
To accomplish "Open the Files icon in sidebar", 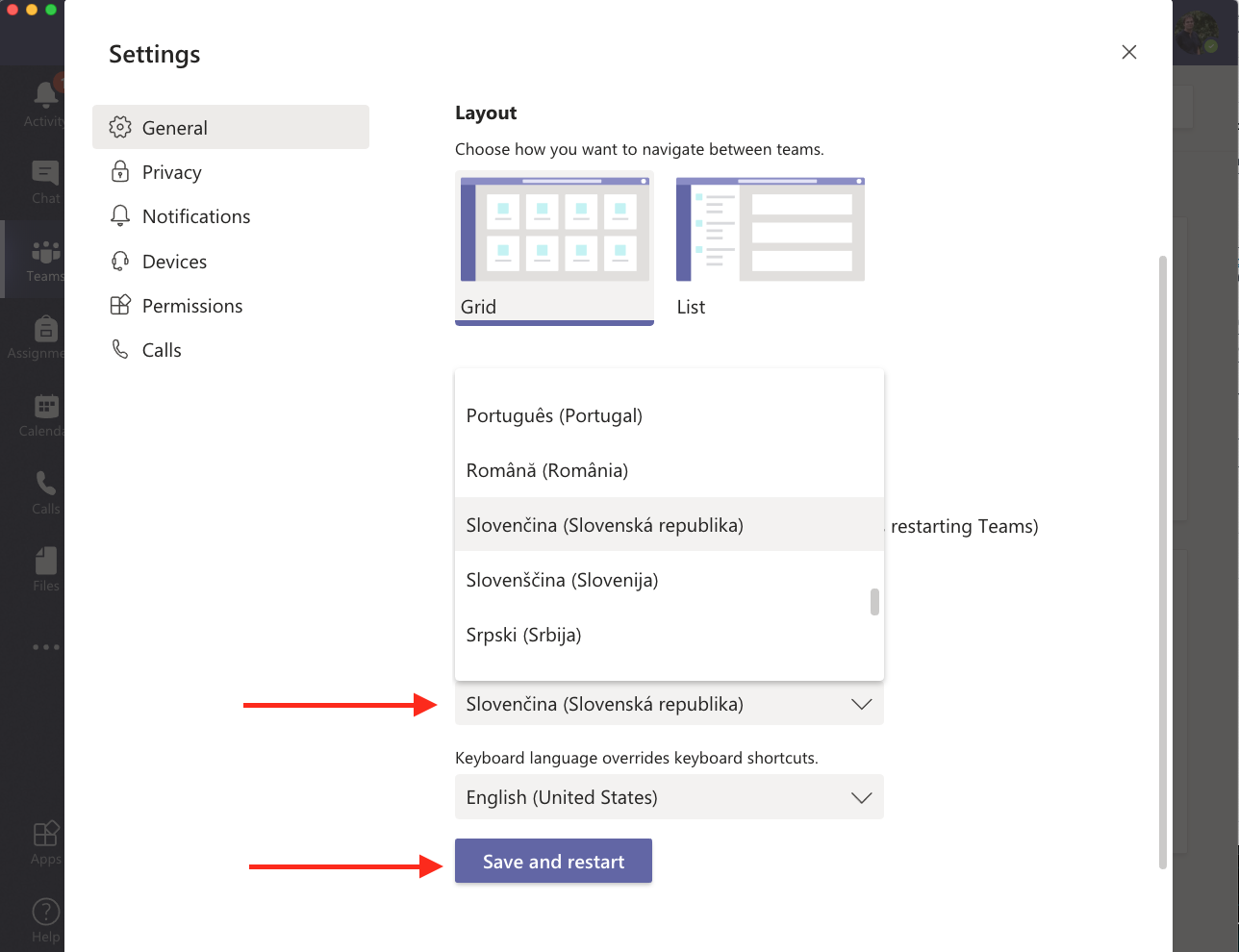I will (x=45, y=561).
